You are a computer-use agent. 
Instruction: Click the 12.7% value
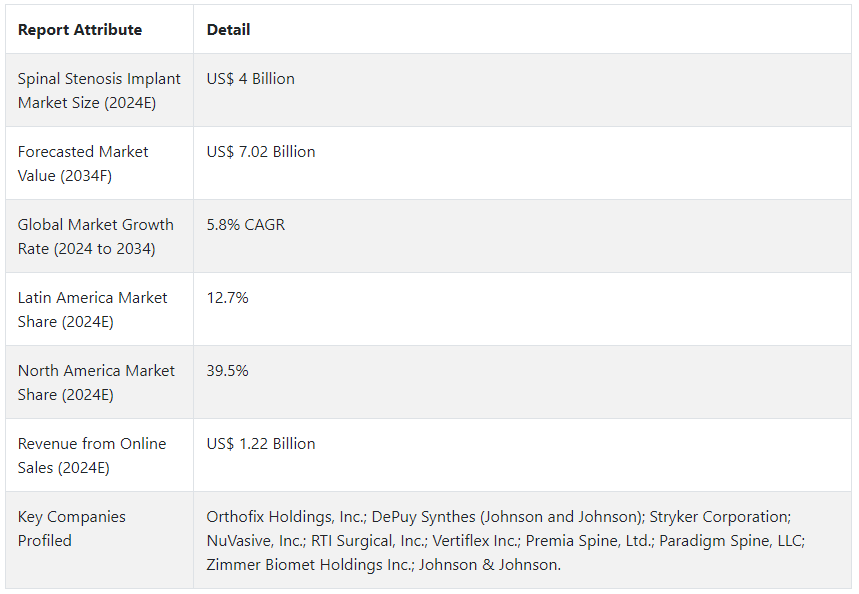(227, 298)
